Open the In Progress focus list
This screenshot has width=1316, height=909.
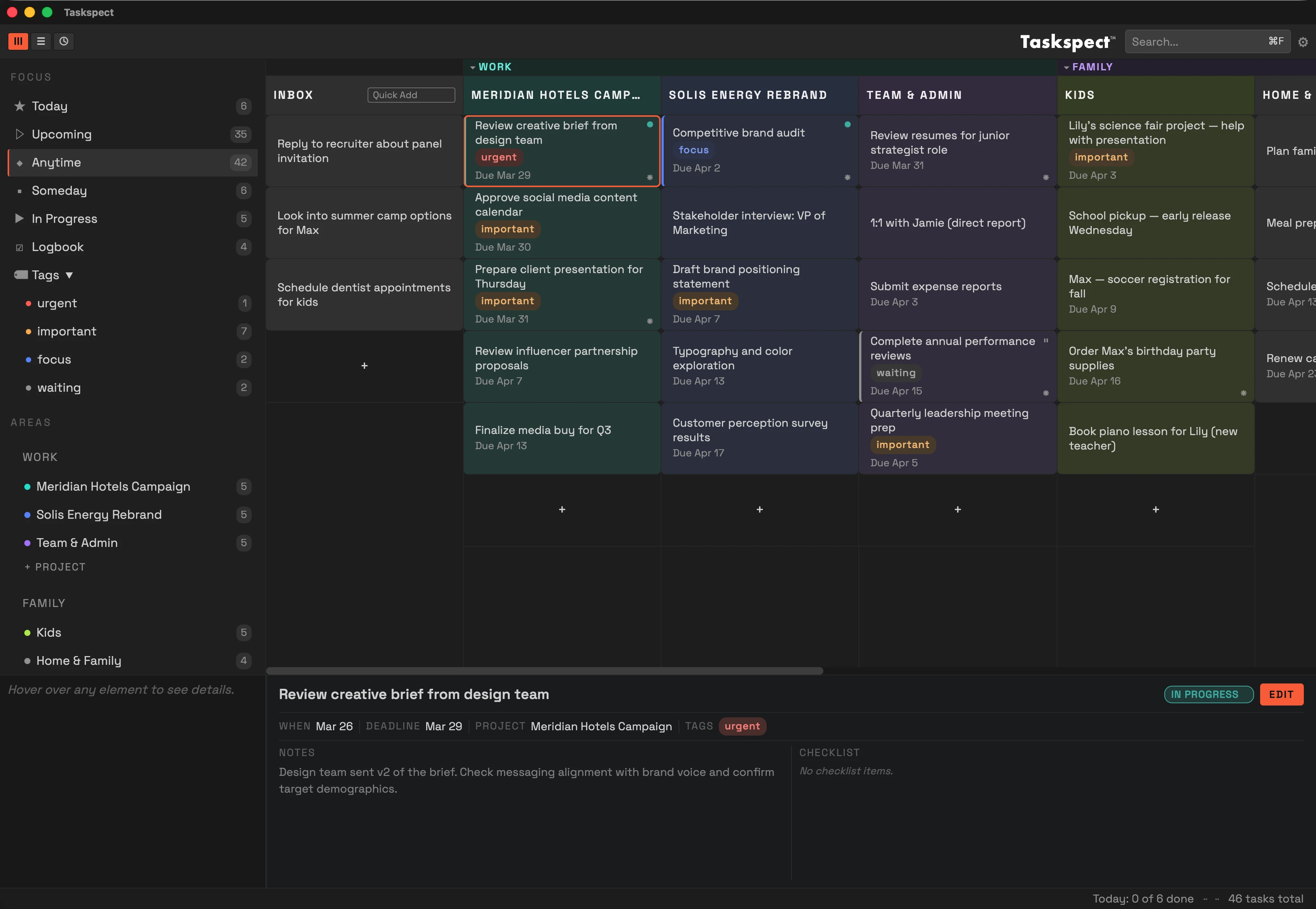(x=133, y=218)
